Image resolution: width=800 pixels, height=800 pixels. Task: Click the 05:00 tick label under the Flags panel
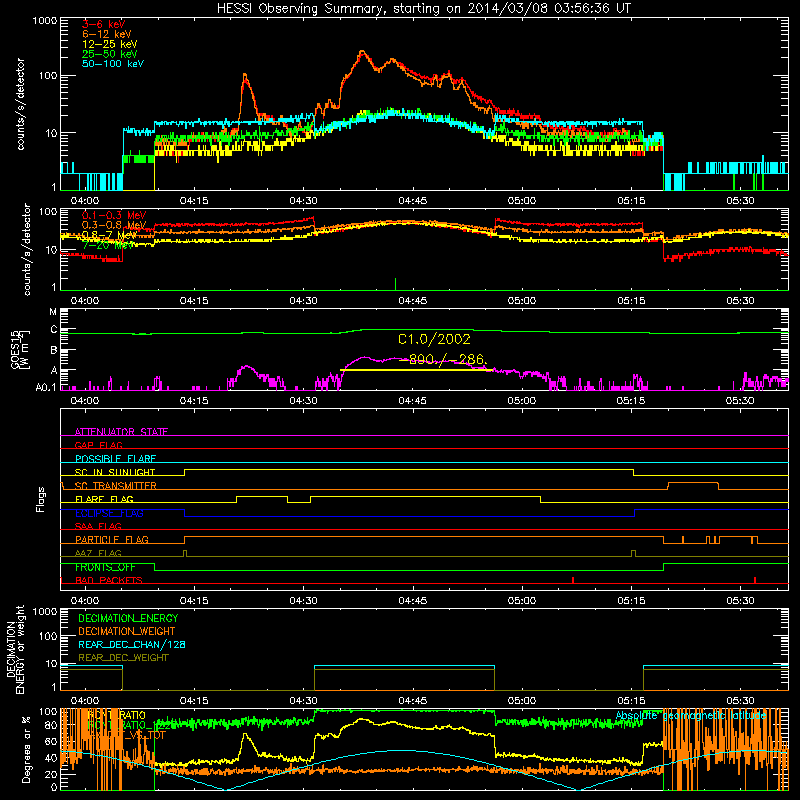521,601
